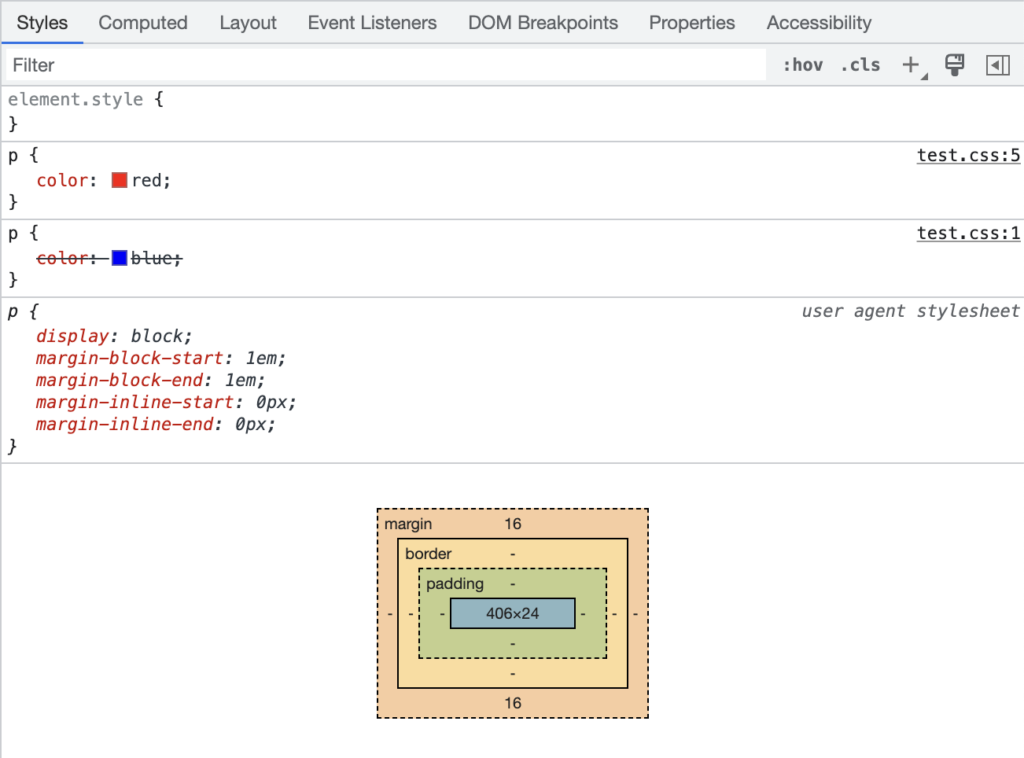The height and width of the screenshot is (758, 1024).
Task: Open the test.css:5 source link
Action: click(968, 155)
